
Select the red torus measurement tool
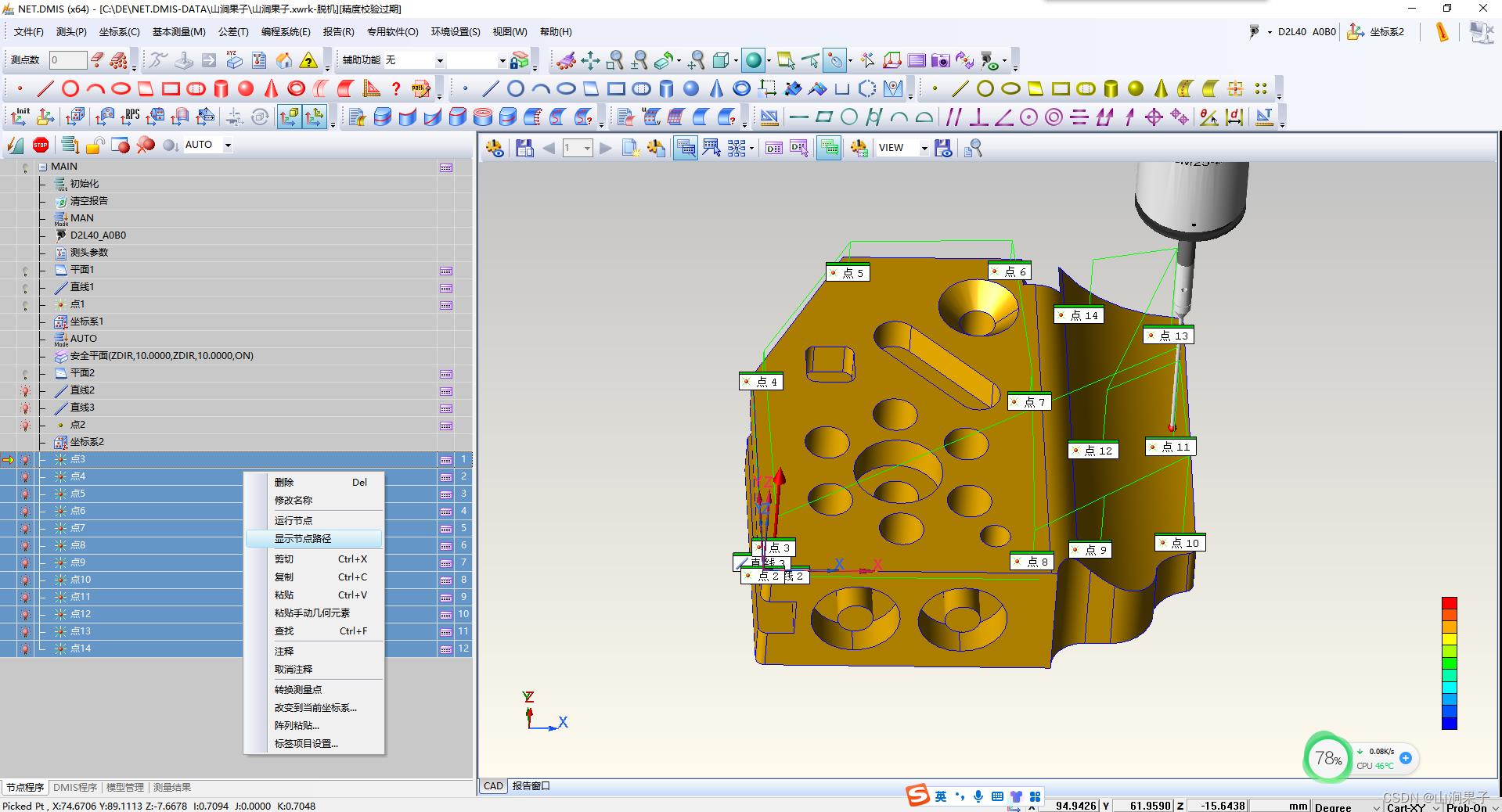(x=296, y=88)
